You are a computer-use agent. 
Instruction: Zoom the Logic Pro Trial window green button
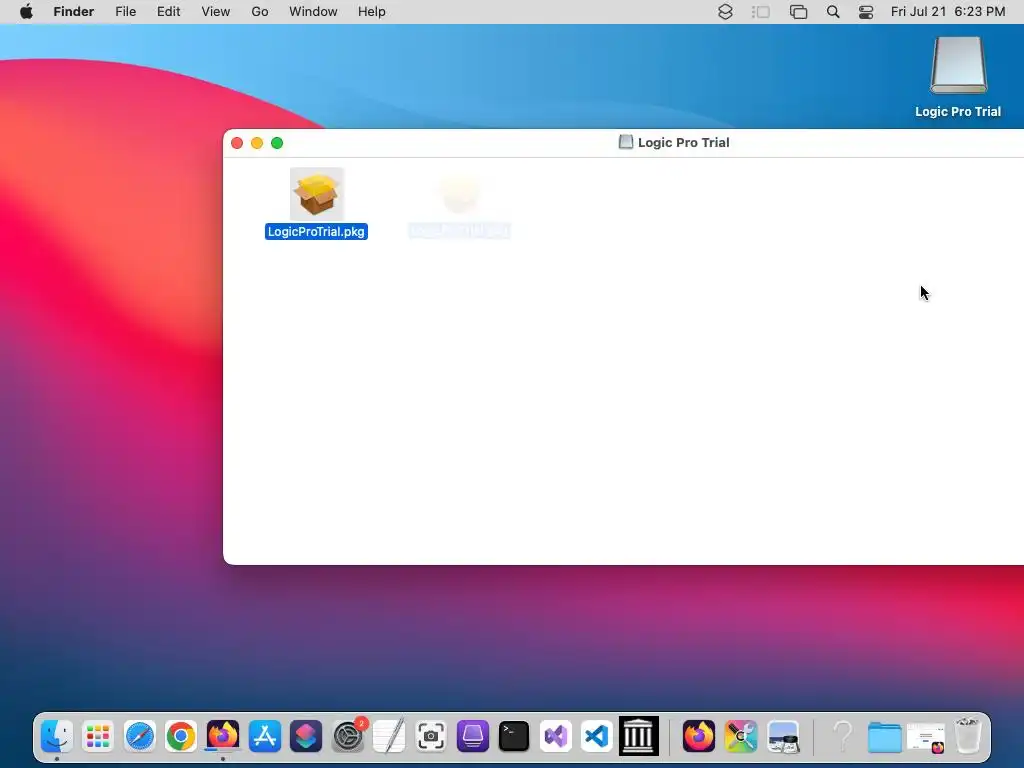(x=277, y=143)
